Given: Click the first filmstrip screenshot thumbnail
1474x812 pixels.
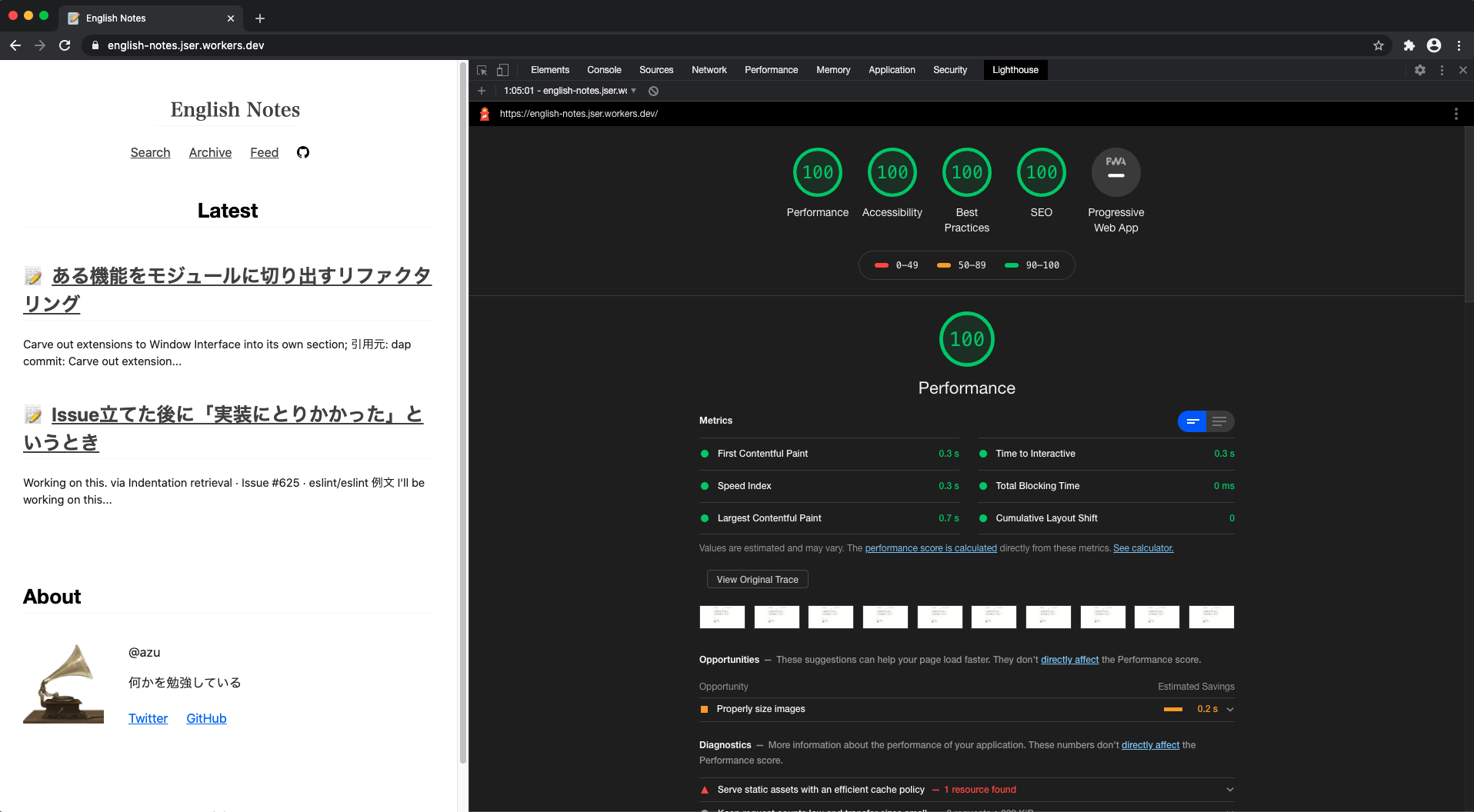Looking at the screenshot, I should coord(722,617).
